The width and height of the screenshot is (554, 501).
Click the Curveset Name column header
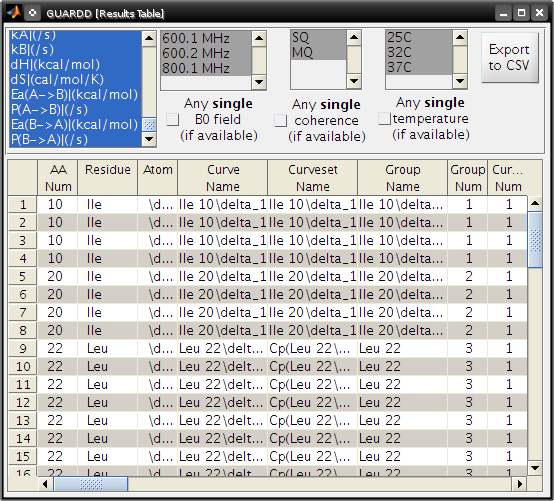313,178
